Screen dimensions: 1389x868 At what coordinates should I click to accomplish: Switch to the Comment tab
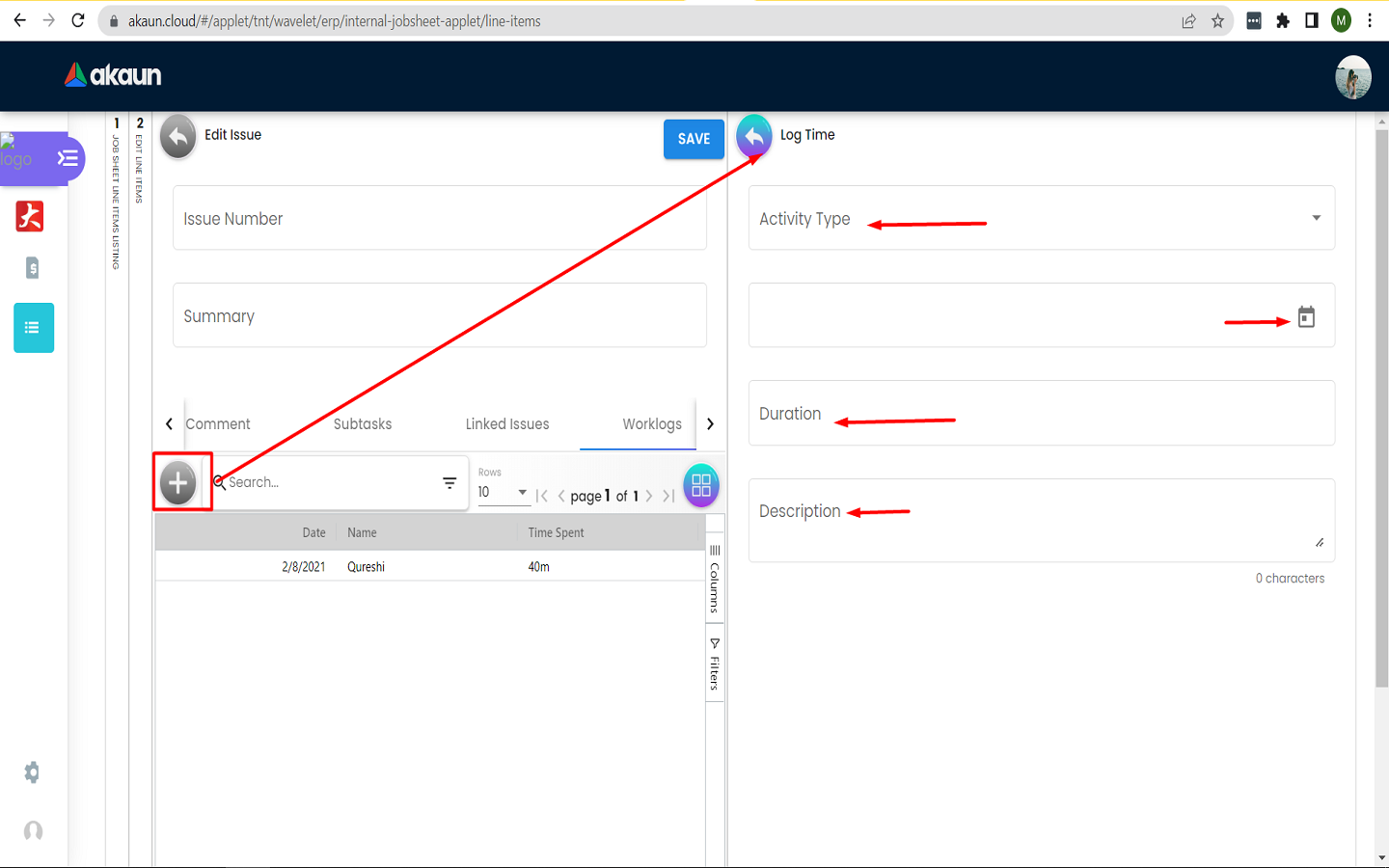(x=218, y=423)
